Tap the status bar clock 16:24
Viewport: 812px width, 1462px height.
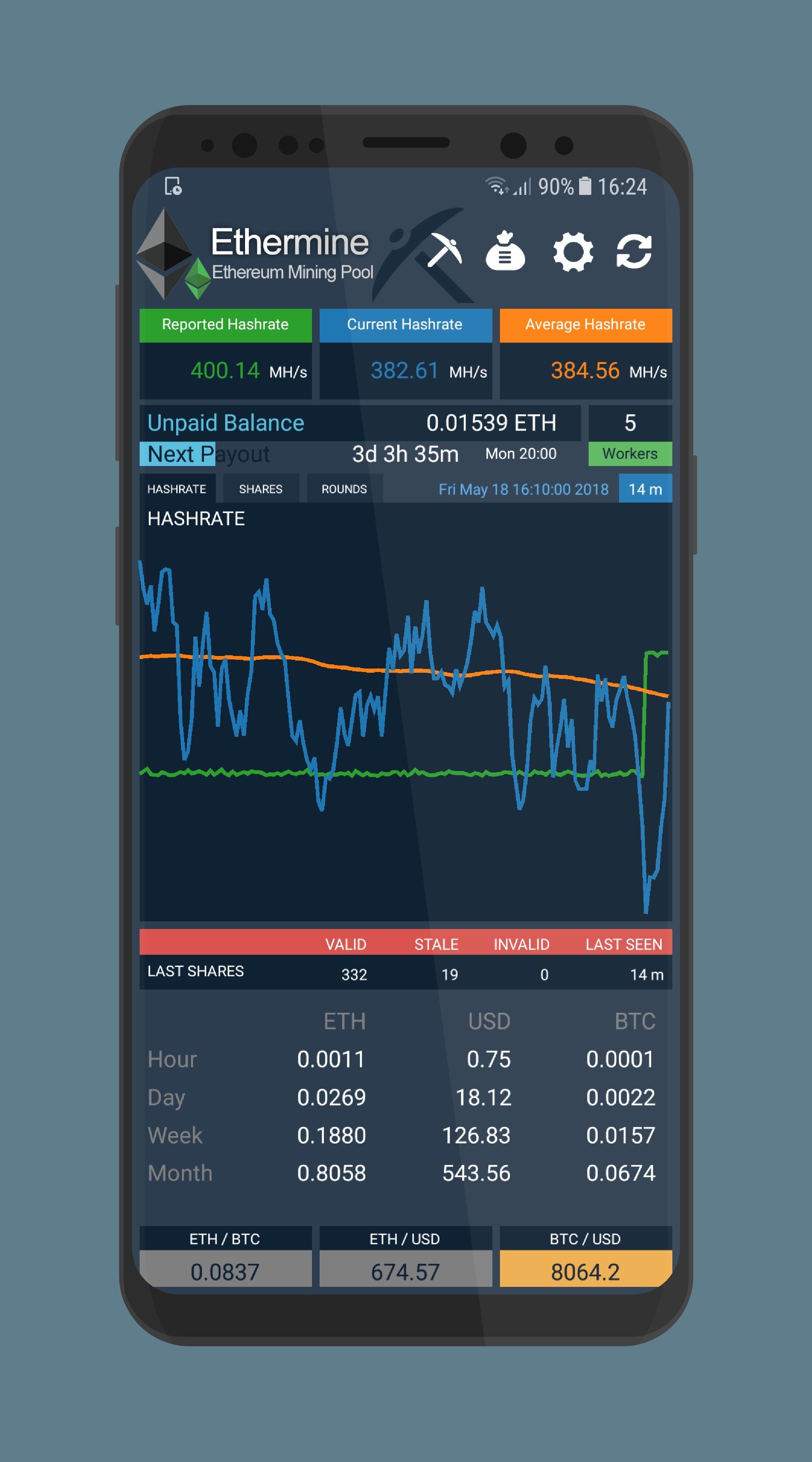pos(622,186)
